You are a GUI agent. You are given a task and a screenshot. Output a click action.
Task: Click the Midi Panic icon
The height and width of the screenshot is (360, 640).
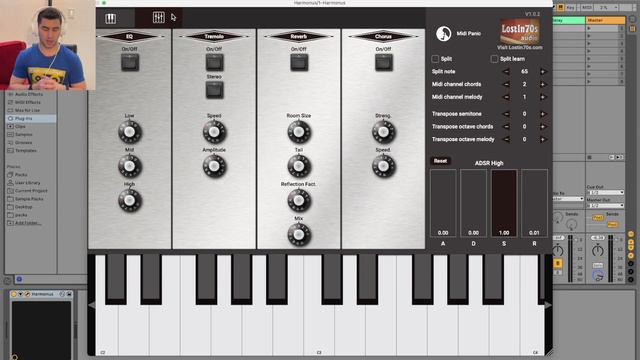point(443,33)
